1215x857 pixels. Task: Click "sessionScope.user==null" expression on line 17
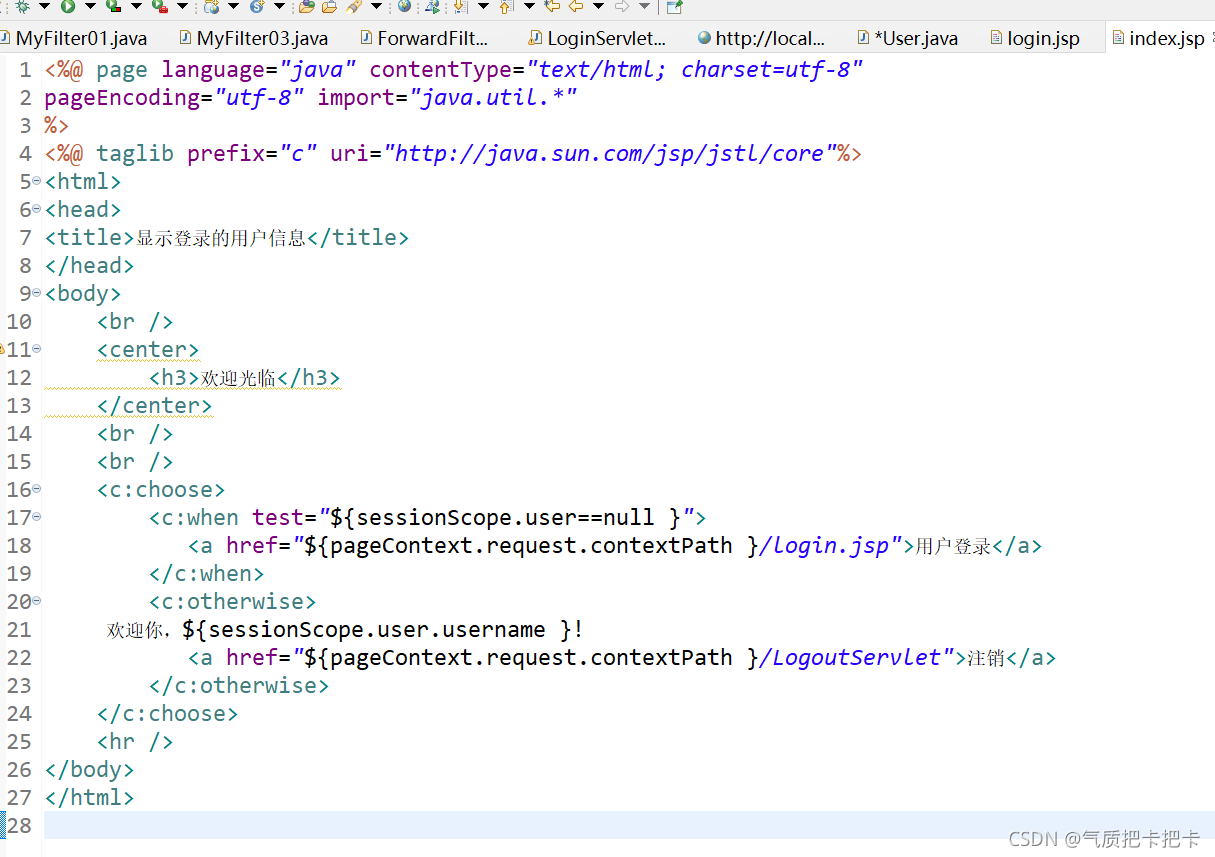(505, 517)
